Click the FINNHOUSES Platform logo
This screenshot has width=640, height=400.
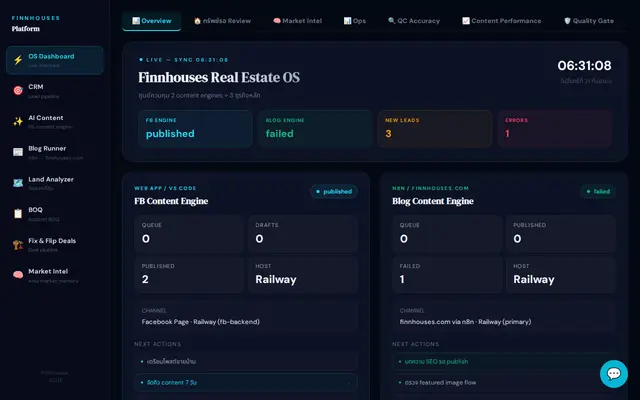point(36,24)
